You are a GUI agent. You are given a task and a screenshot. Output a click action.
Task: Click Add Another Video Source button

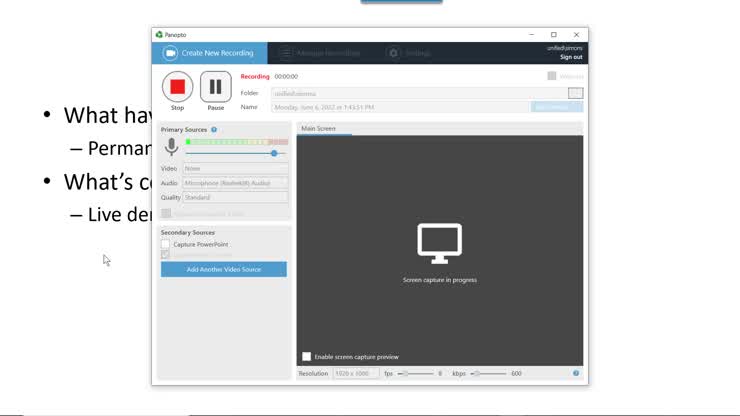(223, 270)
